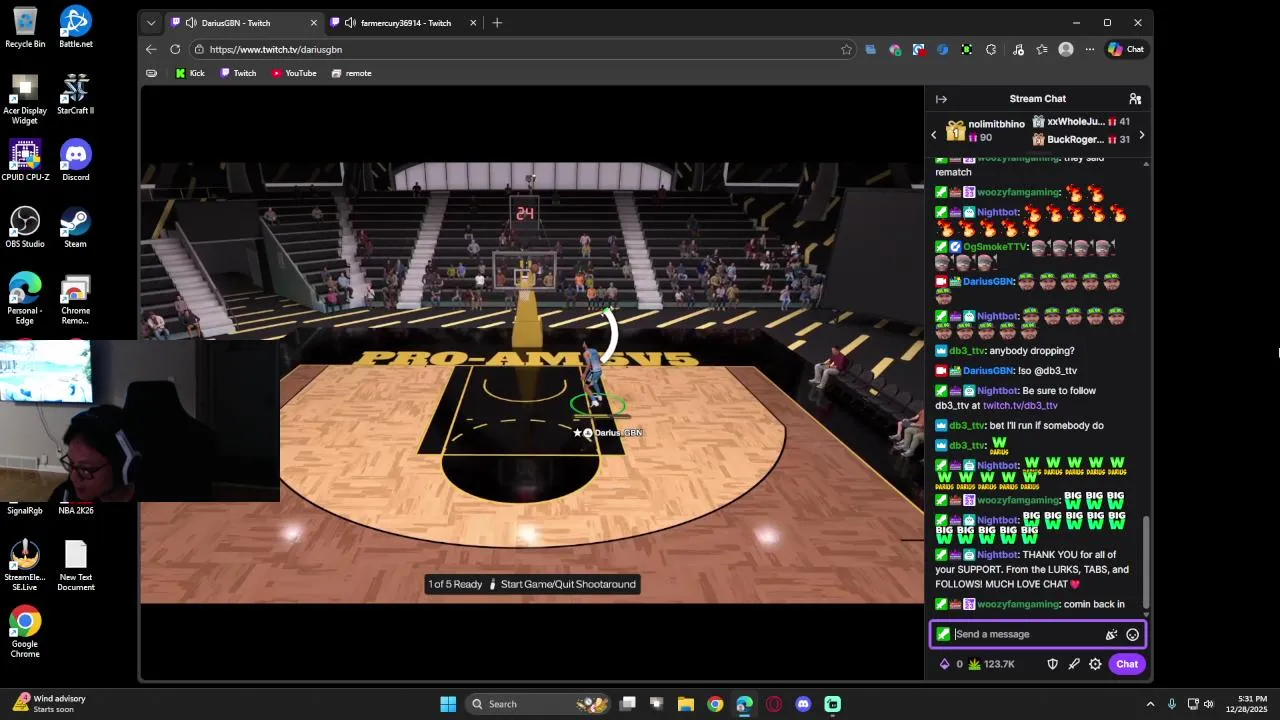
Task: Collapse the Stream Chat panel
Action: coord(941,99)
